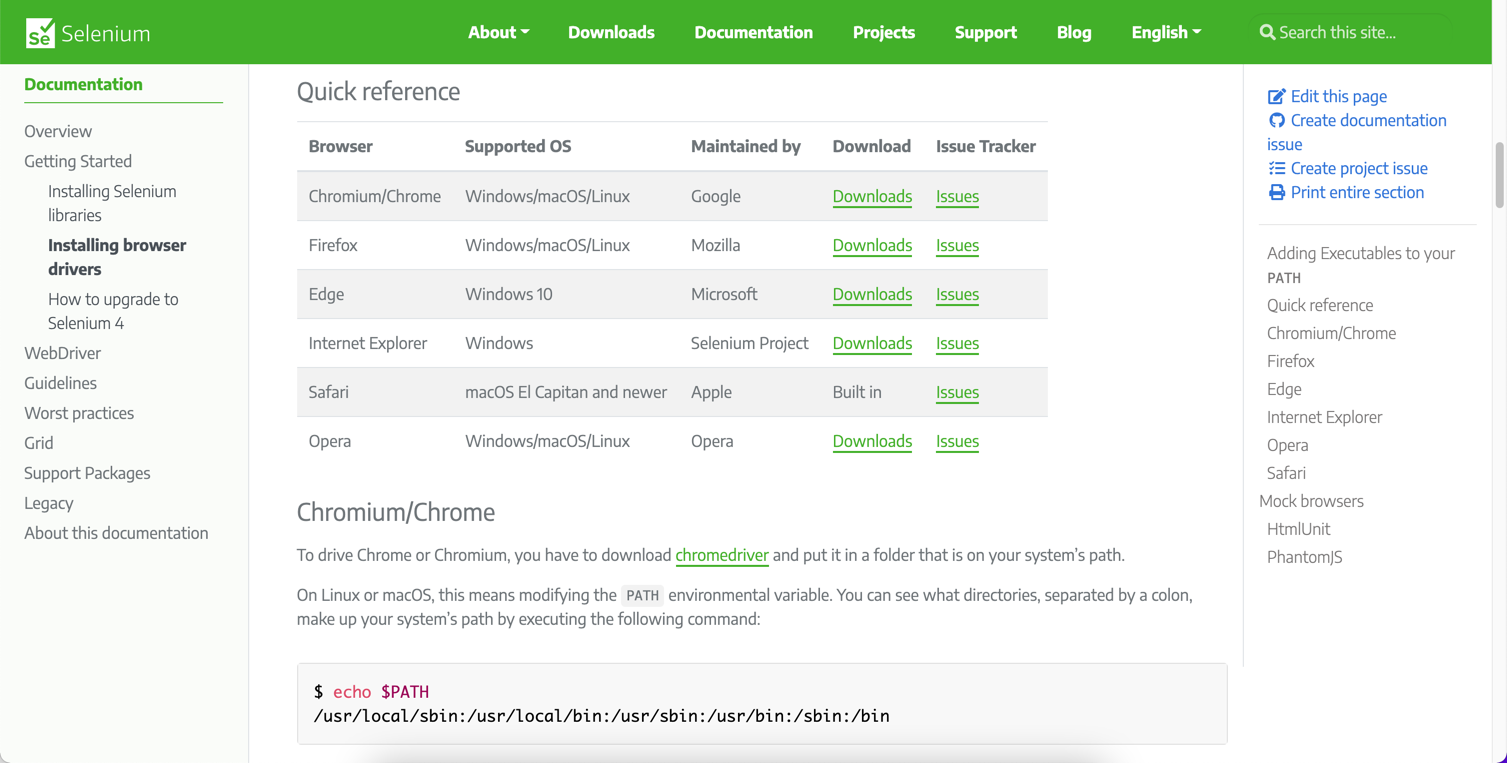Click Issues link in Edge row

click(x=957, y=294)
